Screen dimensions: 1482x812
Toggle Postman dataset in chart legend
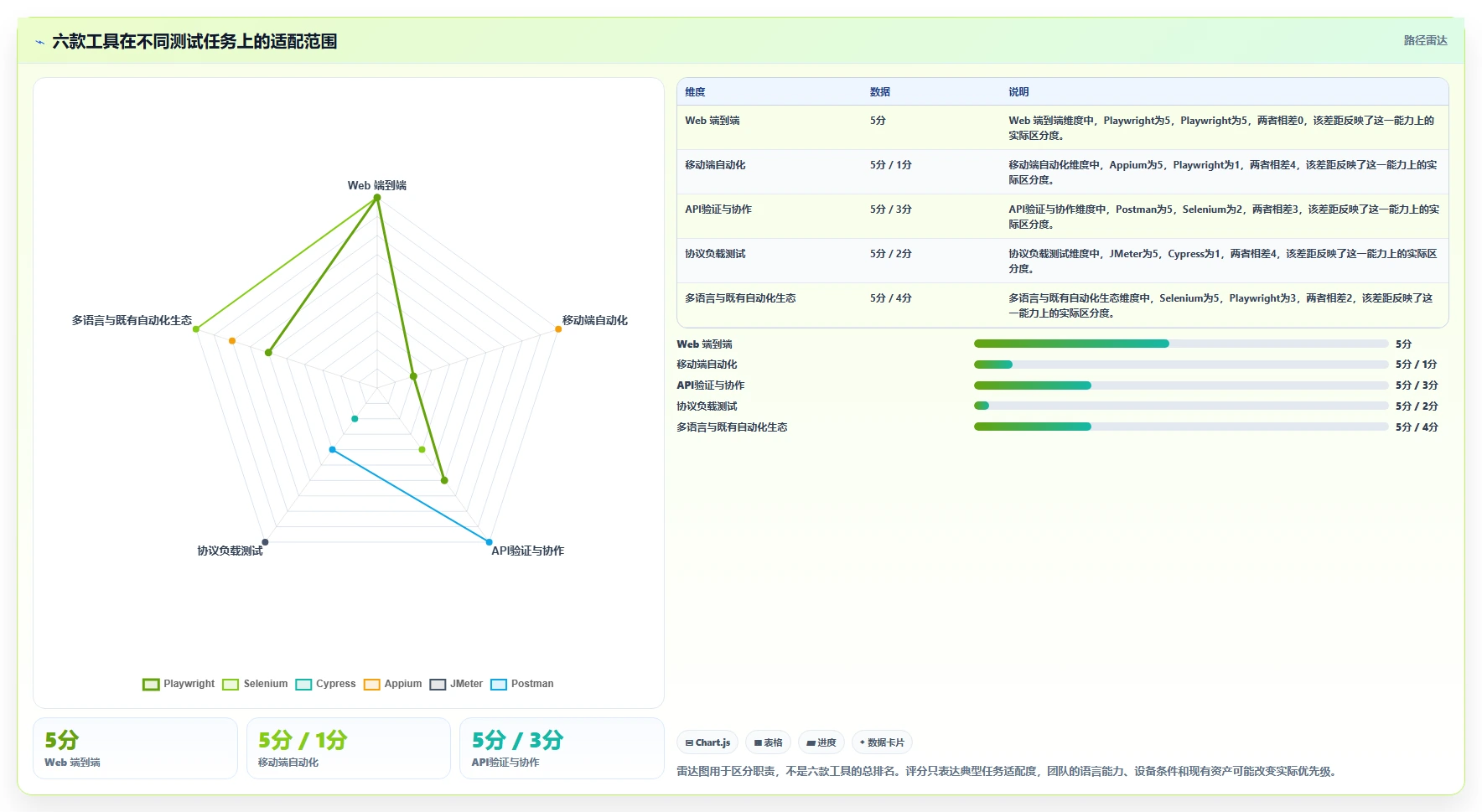(x=522, y=685)
